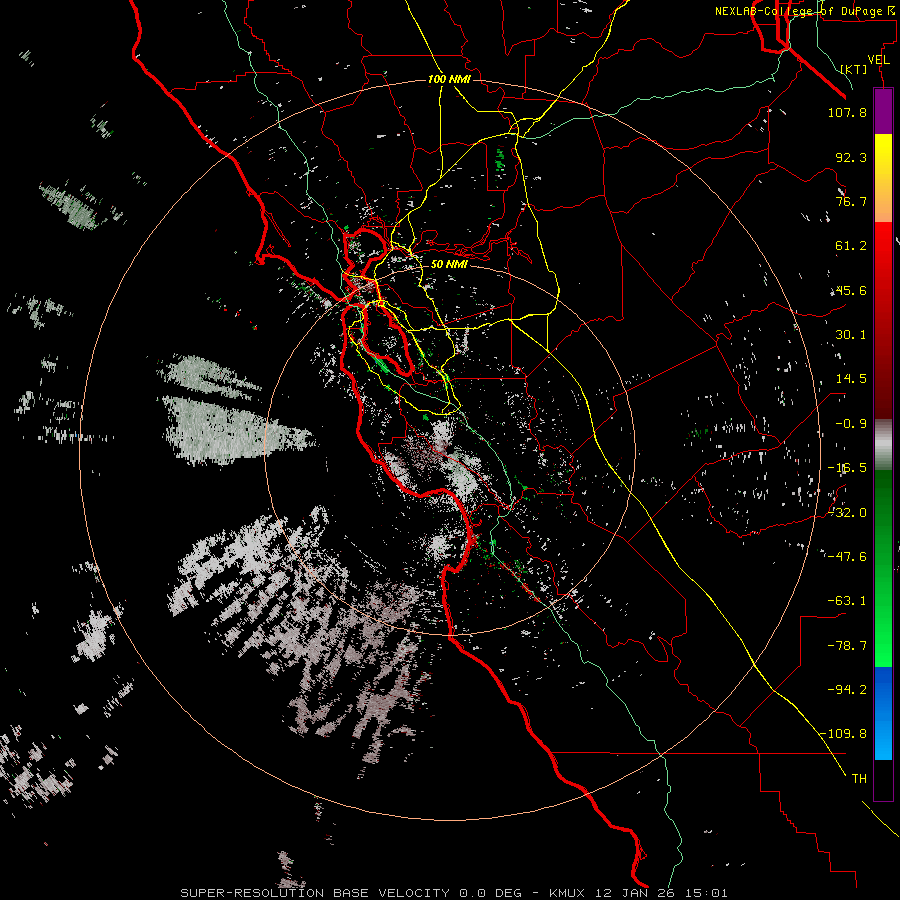The width and height of the screenshot is (900, 900).
Task: Select the -78.7 velocity scale value
Action: [847, 646]
